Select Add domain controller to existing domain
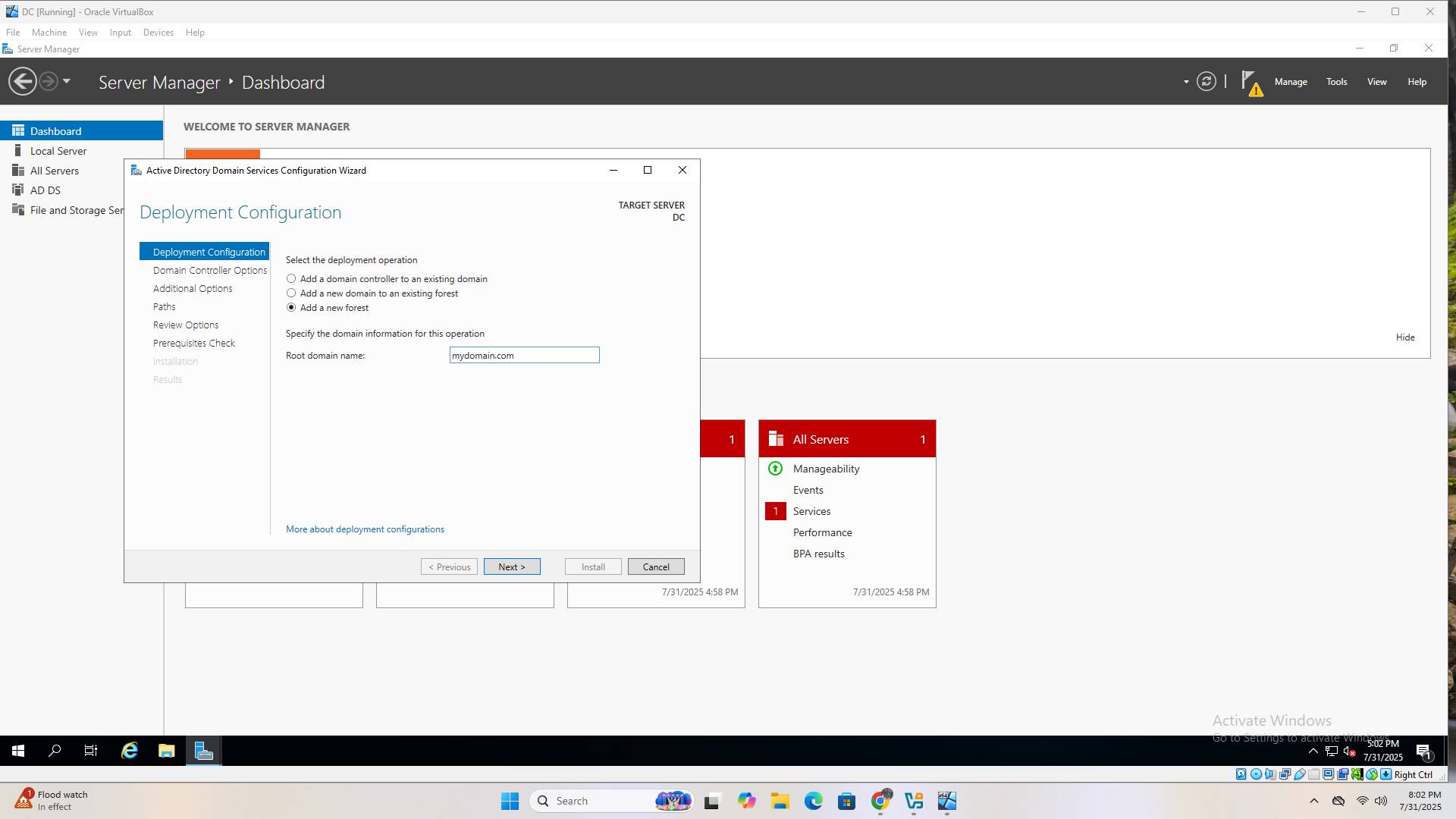This screenshot has width=1456, height=819. pos(291,279)
